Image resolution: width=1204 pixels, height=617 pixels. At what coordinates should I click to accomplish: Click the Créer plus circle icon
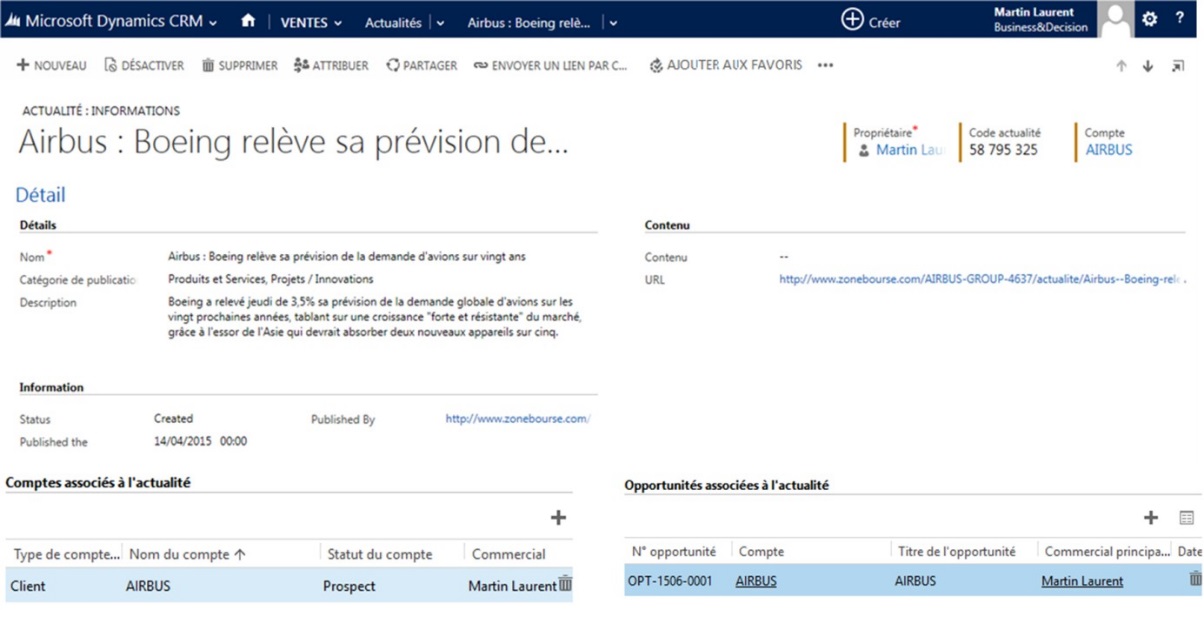852,20
